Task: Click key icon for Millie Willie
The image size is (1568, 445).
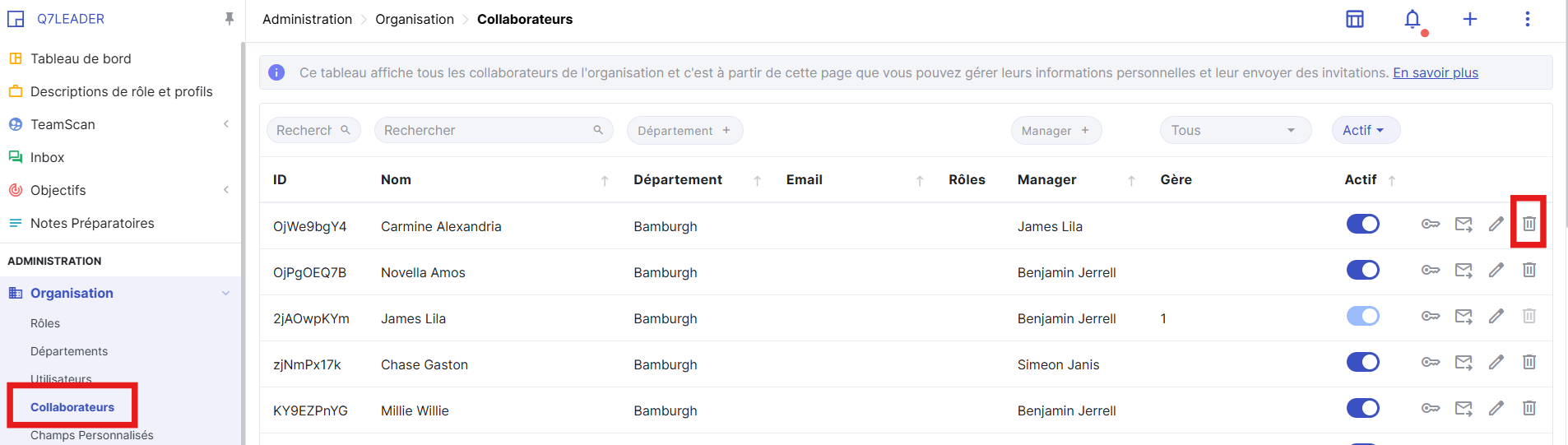Action: tap(1431, 408)
